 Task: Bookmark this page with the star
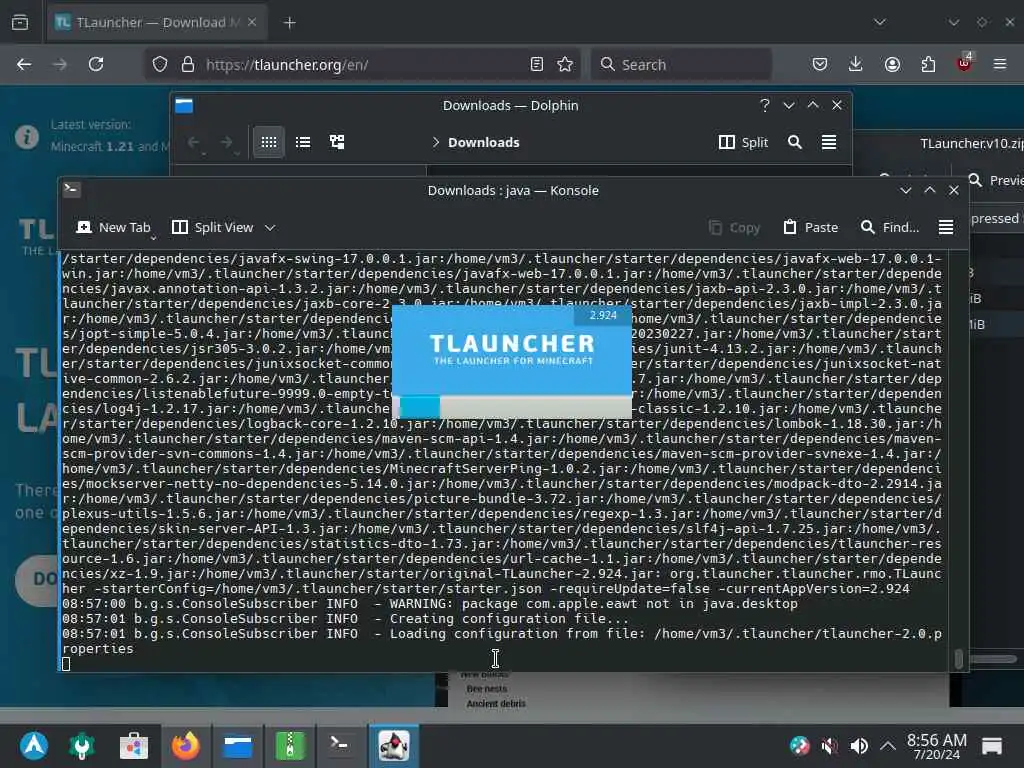pyautogui.click(x=565, y=64)
